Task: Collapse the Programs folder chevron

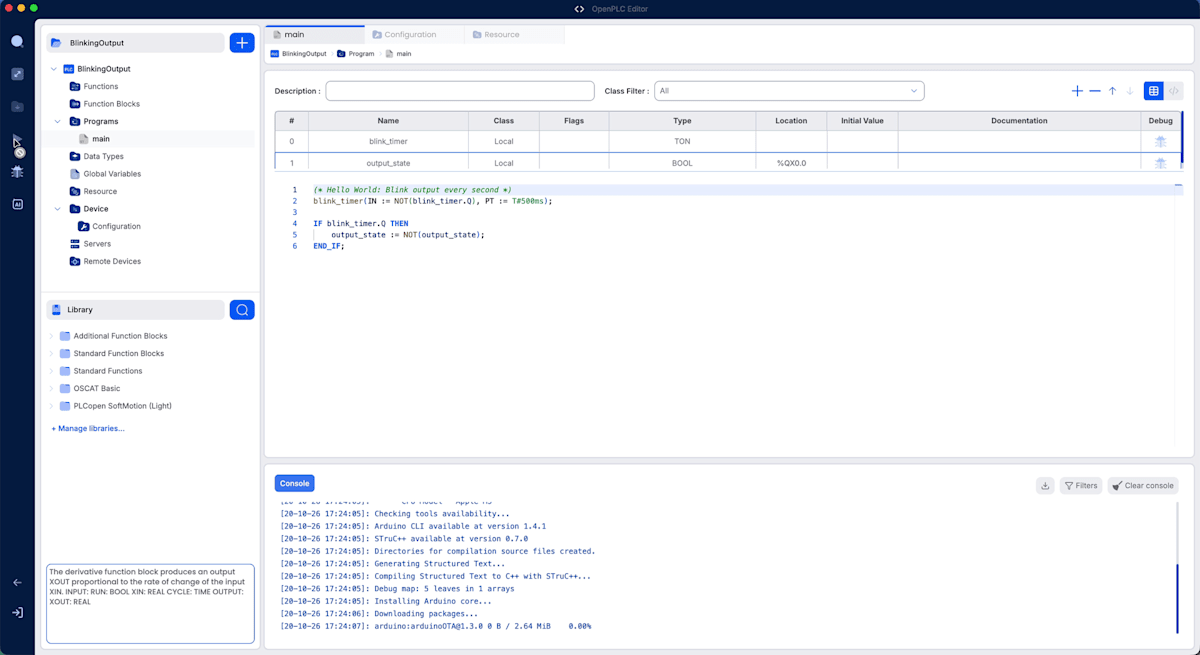Action: 58,121
